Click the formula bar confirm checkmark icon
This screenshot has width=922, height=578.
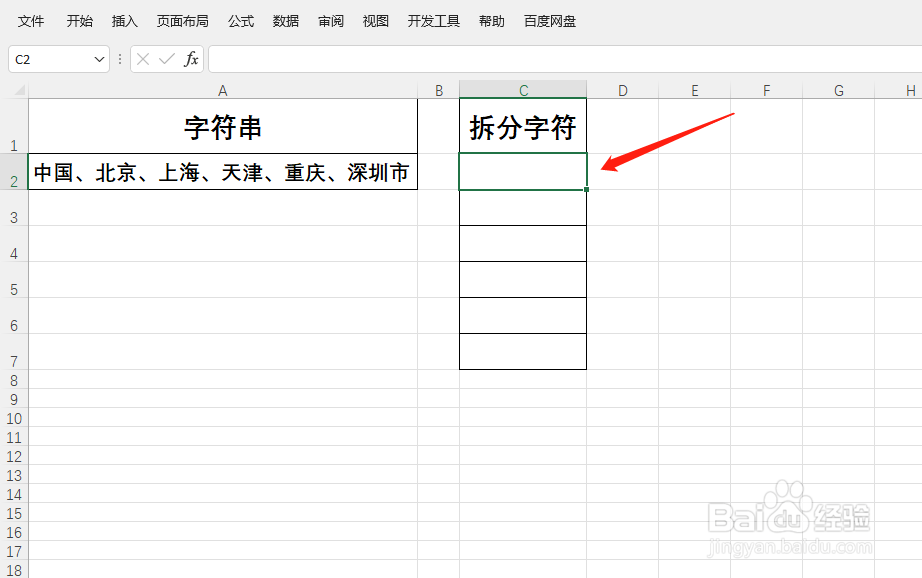pyautogui.click(x=167, y=59)
